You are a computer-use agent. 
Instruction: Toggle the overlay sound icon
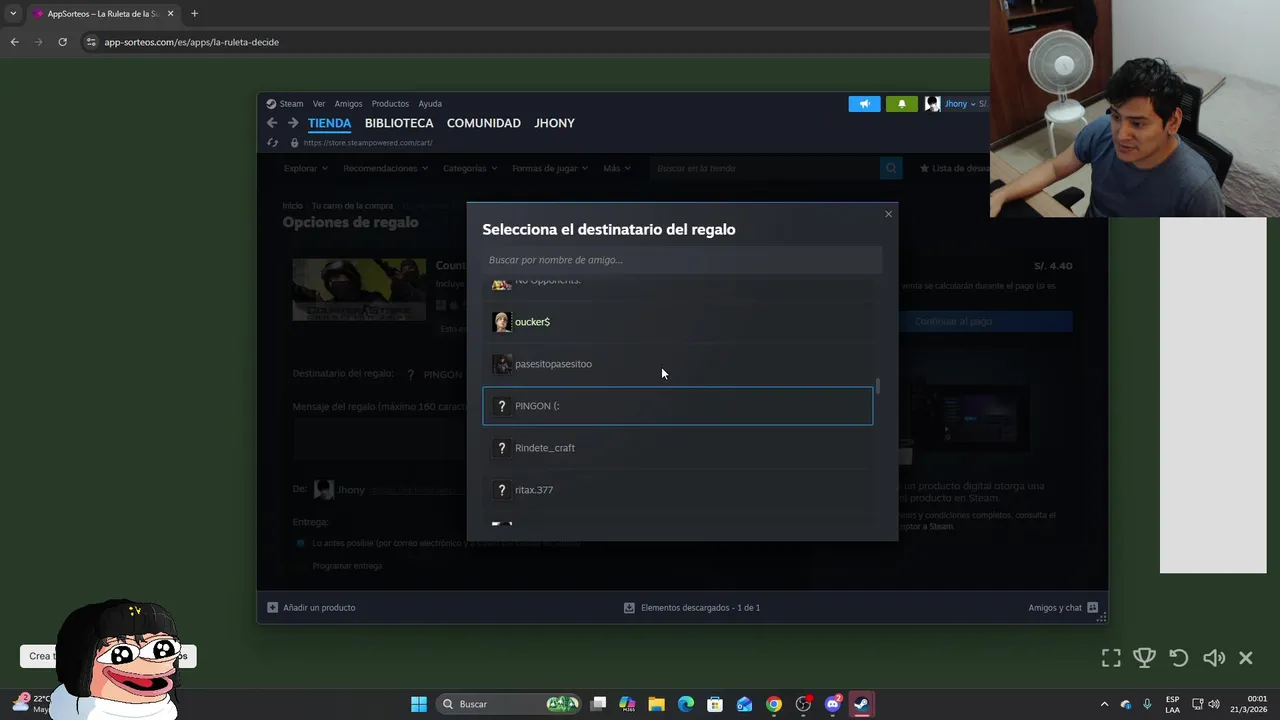pos(1214,658)
